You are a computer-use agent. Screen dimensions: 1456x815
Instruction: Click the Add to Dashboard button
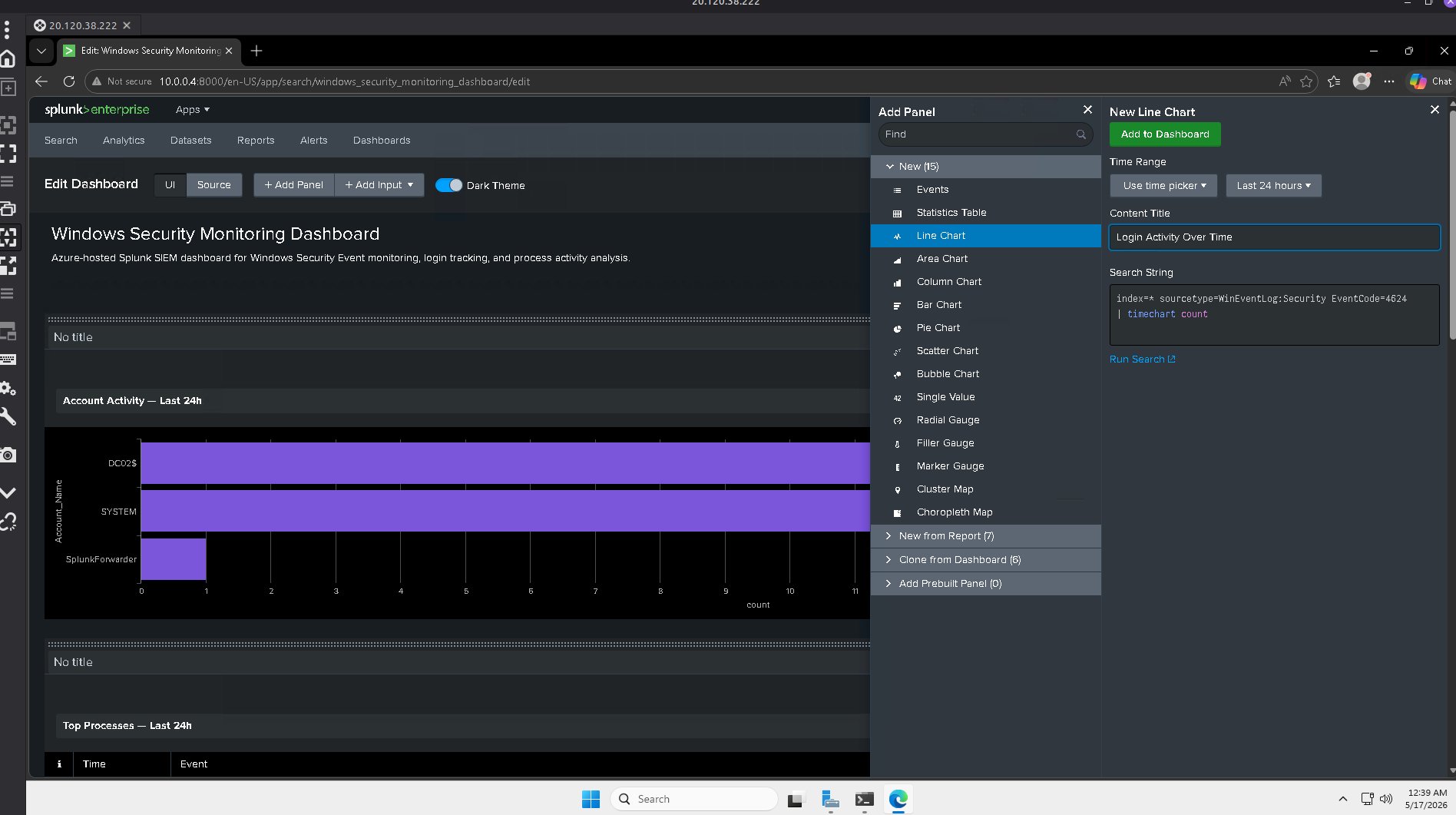[1165, 134]
